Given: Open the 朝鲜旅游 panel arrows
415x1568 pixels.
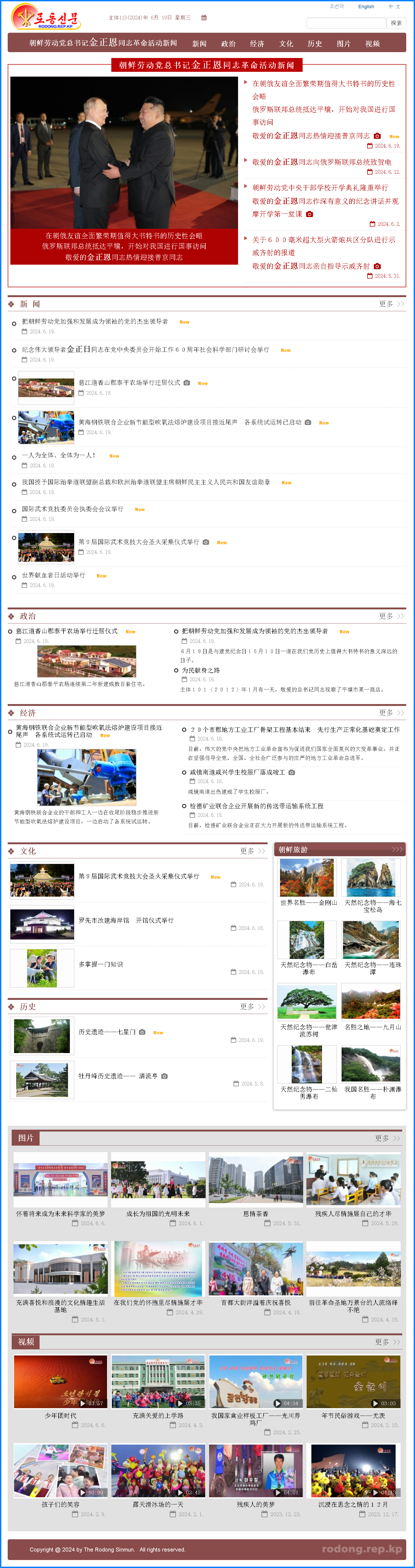Looking at the screenshot, I should click(397, 849).
